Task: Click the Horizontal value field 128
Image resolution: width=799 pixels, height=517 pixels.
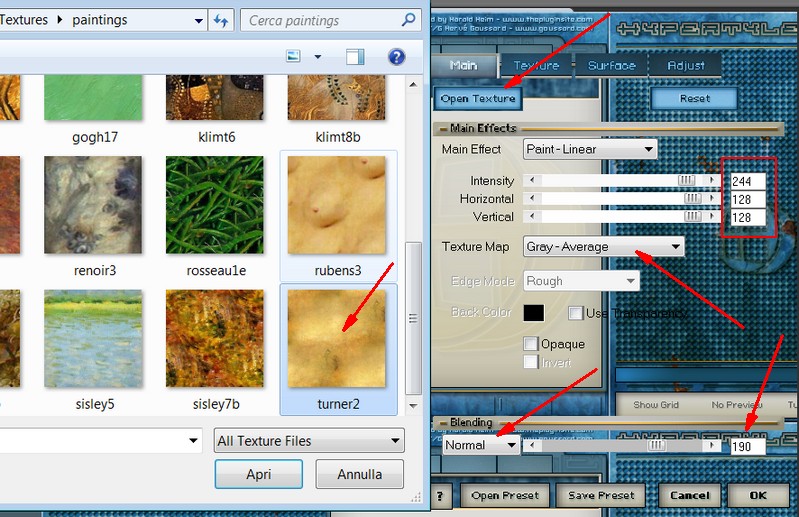Action: [x=748, y=199]
